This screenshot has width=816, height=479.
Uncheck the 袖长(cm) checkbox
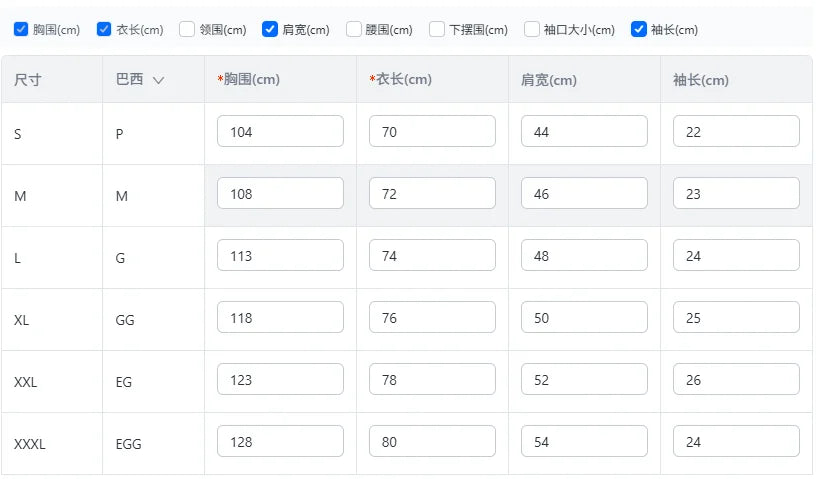pos(639,30)
